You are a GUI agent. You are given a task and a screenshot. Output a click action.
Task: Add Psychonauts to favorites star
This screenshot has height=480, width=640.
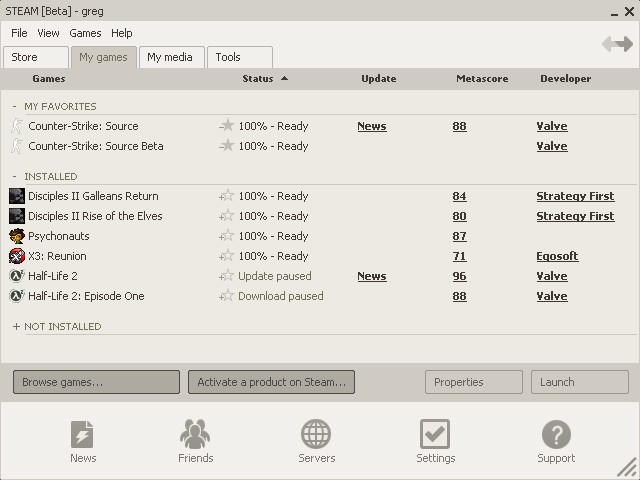point(227,236)
